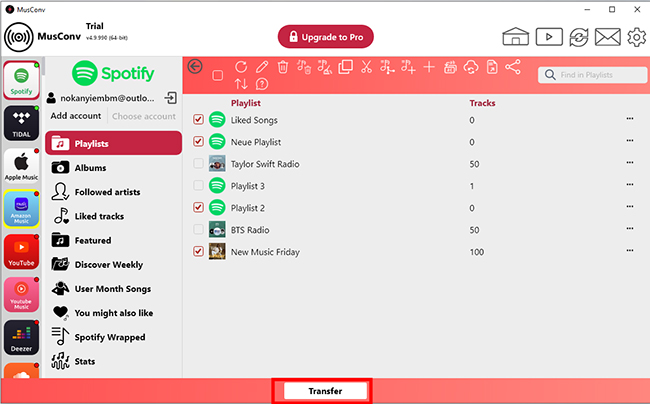Screen dimensions: 650x404
Task: Open the three-dot menu for Playlist 3
Action: (x=630, y=184)
